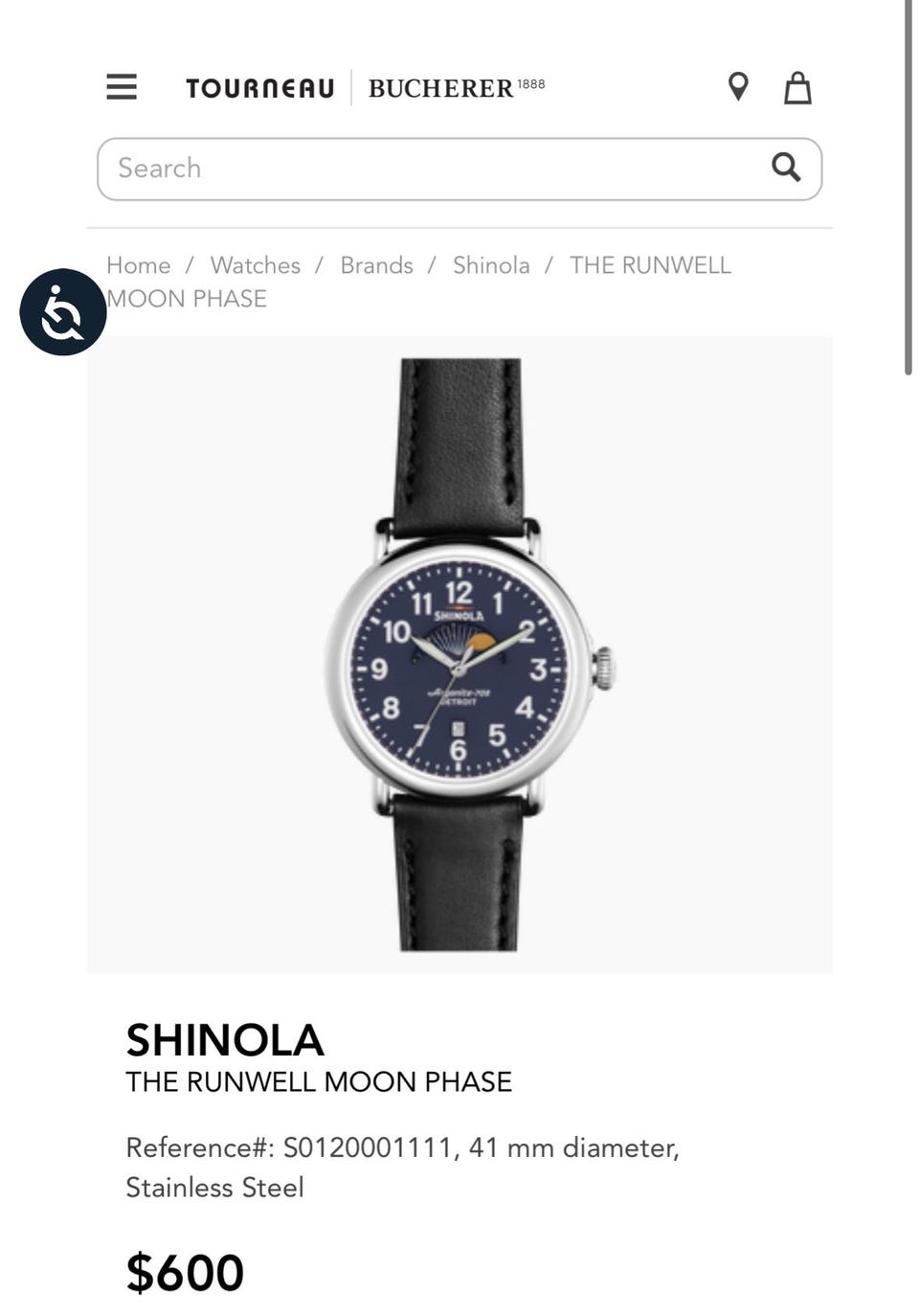Click the Bucherer 1888 logo

[x=456, y=88]
